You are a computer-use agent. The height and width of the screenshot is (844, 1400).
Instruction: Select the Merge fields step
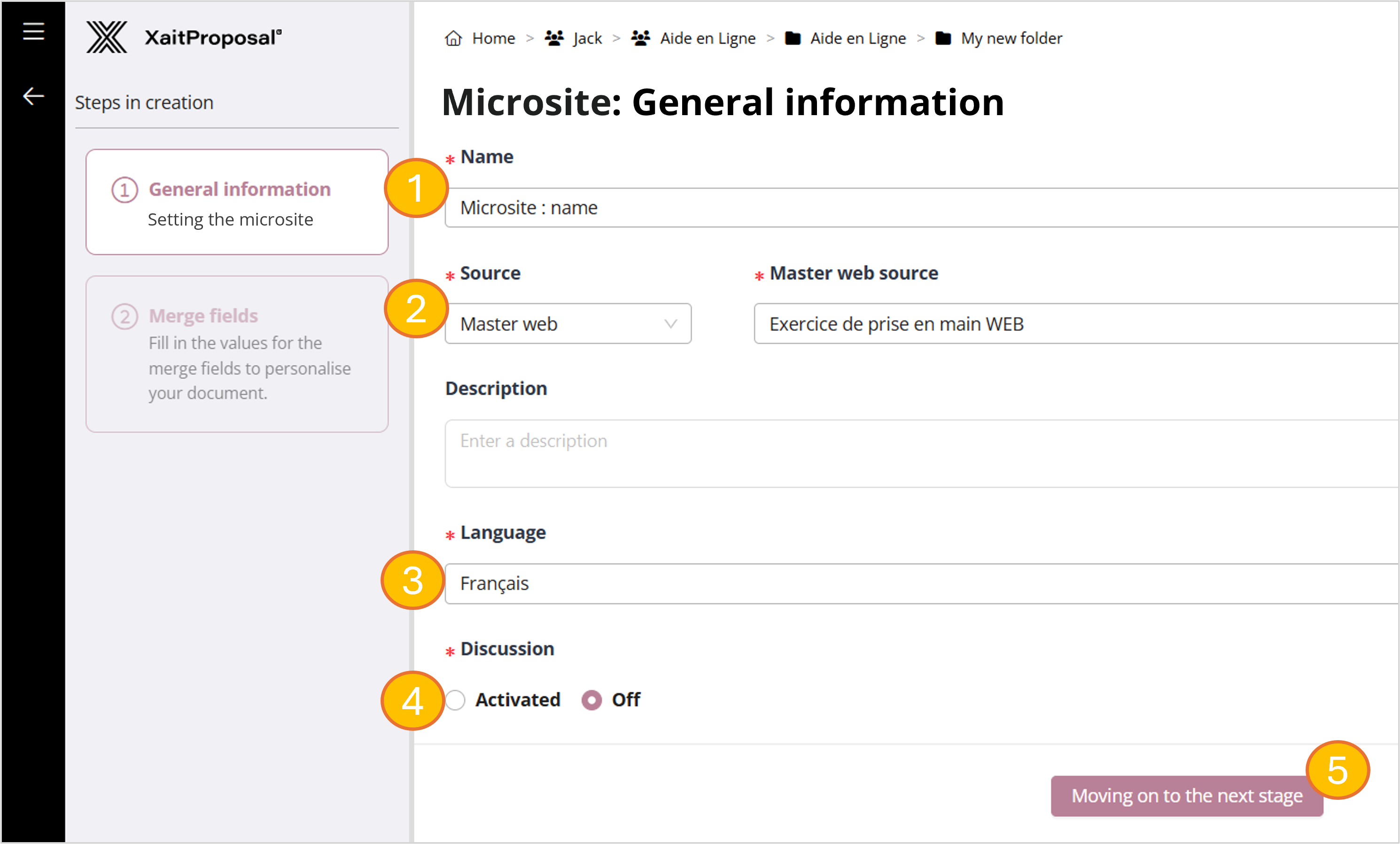237,353
